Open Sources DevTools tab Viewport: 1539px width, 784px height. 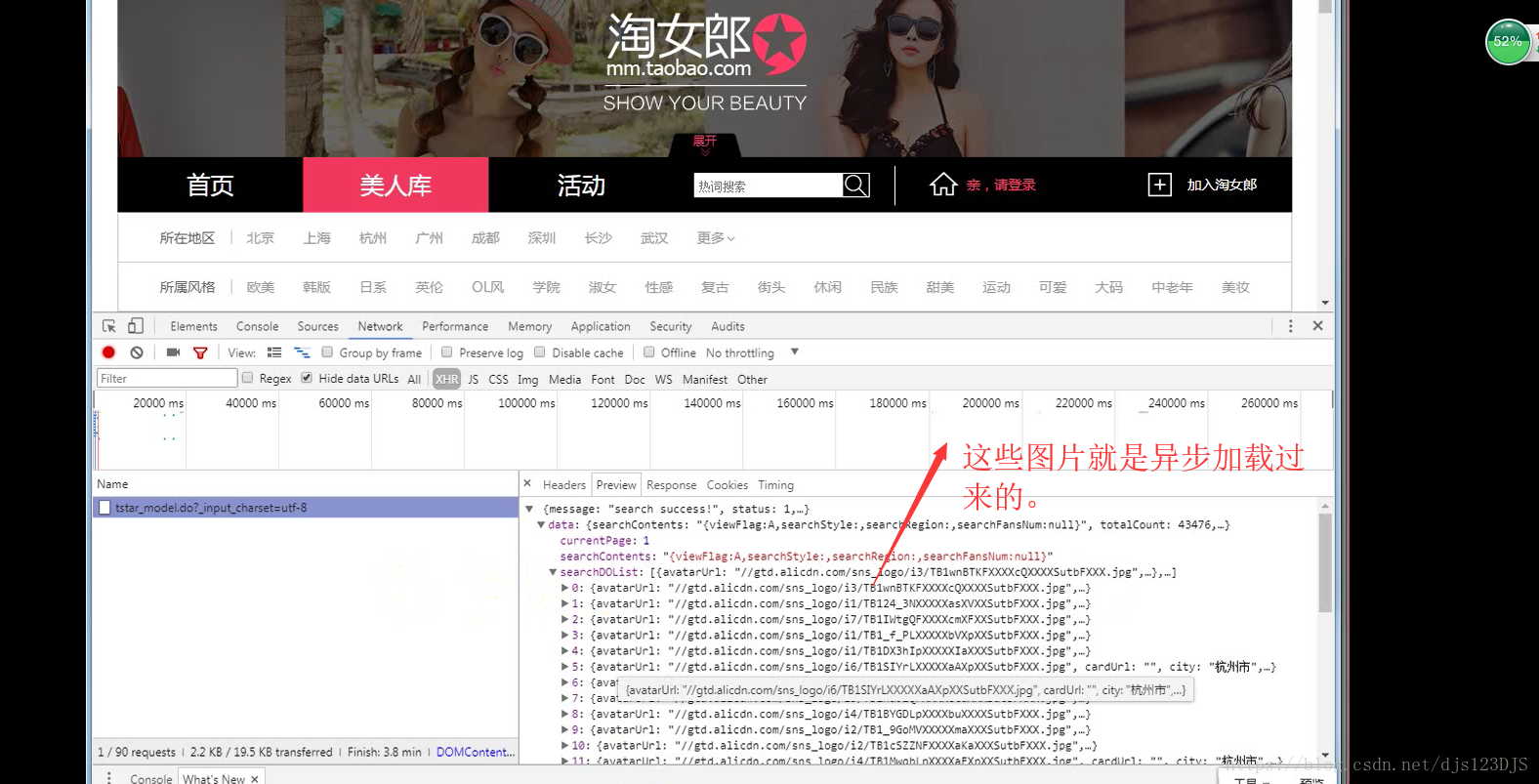pyautogui.click(x=317, y=326)
